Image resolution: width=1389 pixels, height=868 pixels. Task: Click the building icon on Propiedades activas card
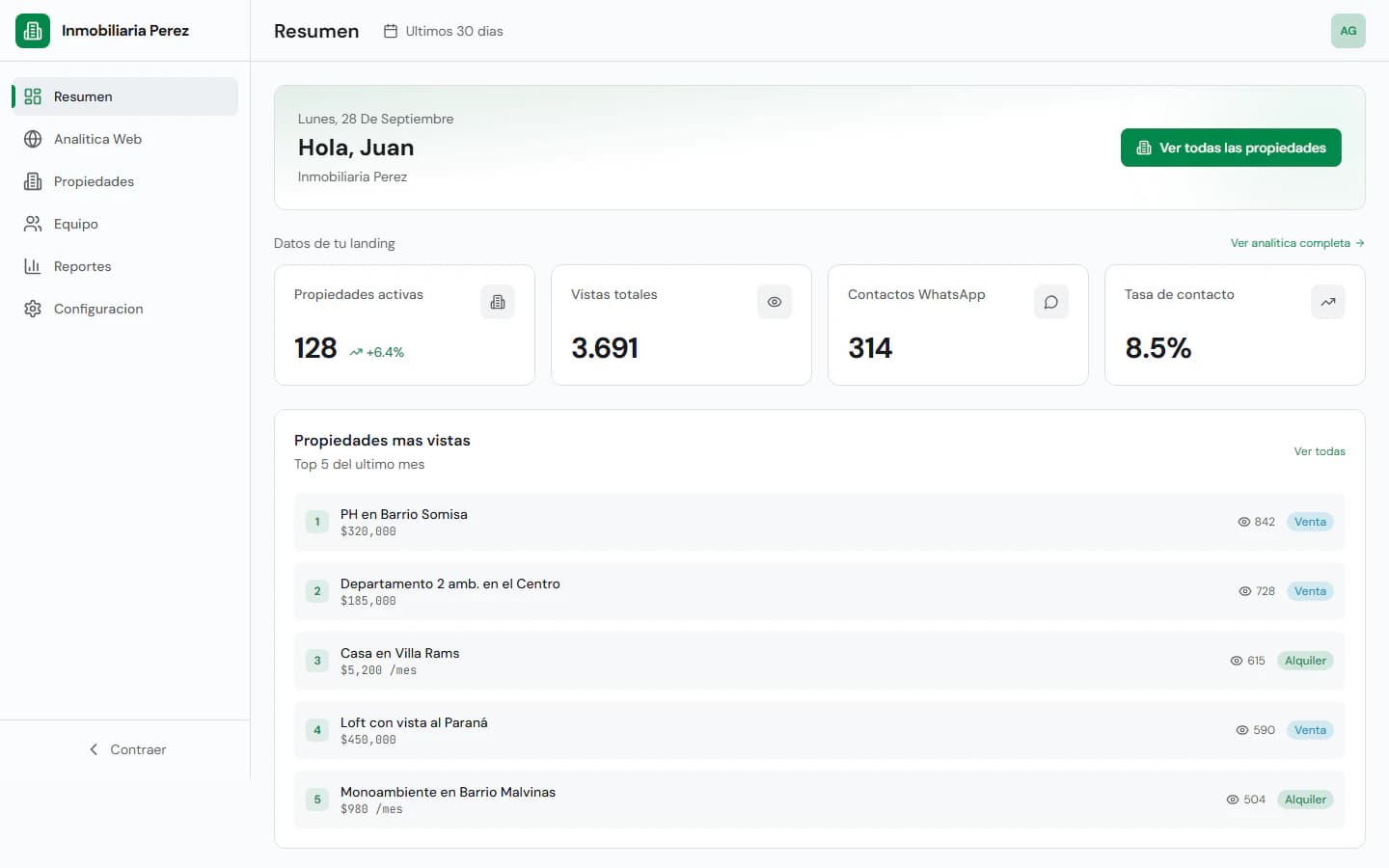pos(498,302)
